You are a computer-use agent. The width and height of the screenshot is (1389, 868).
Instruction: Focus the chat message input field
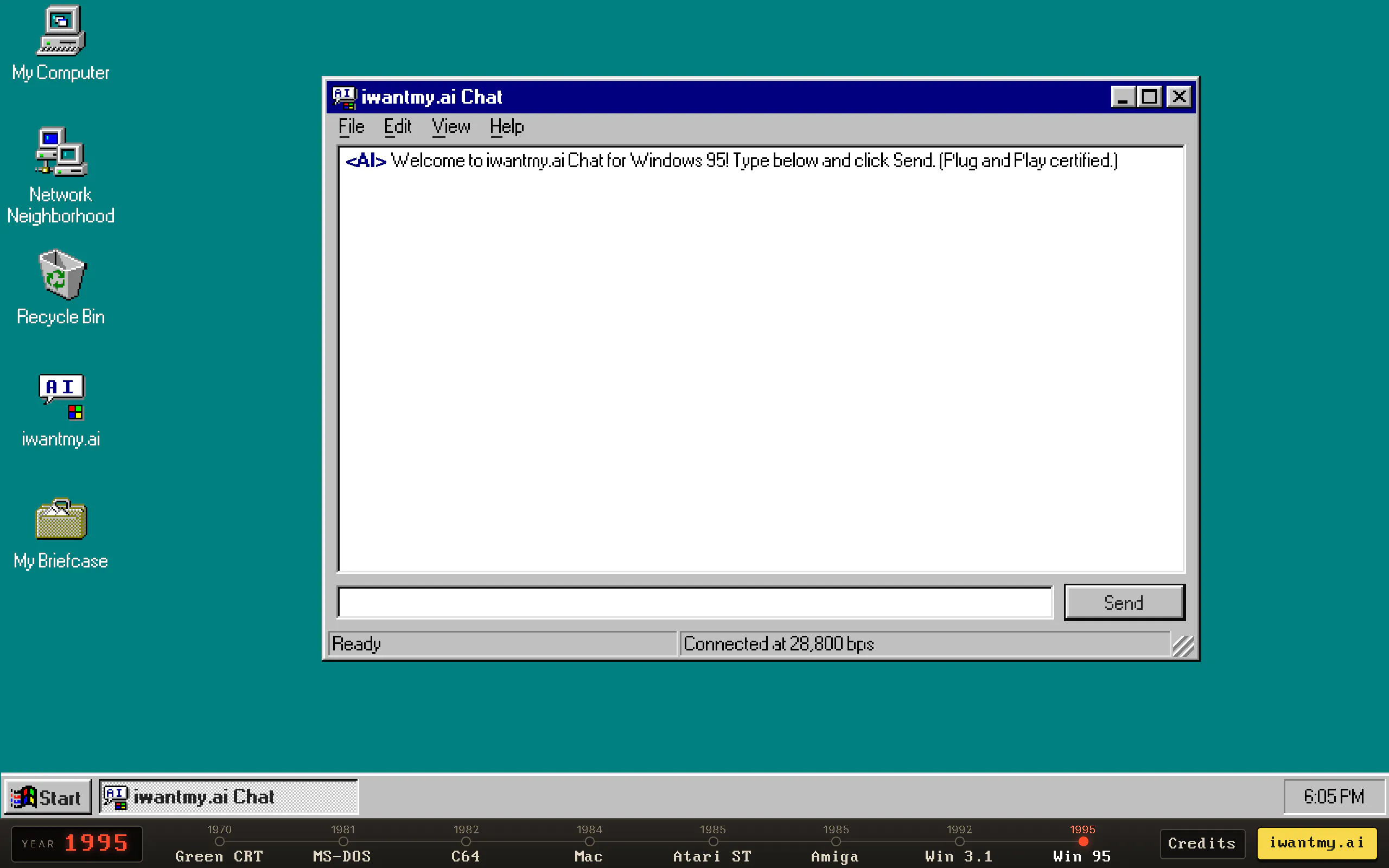point(695,602)
